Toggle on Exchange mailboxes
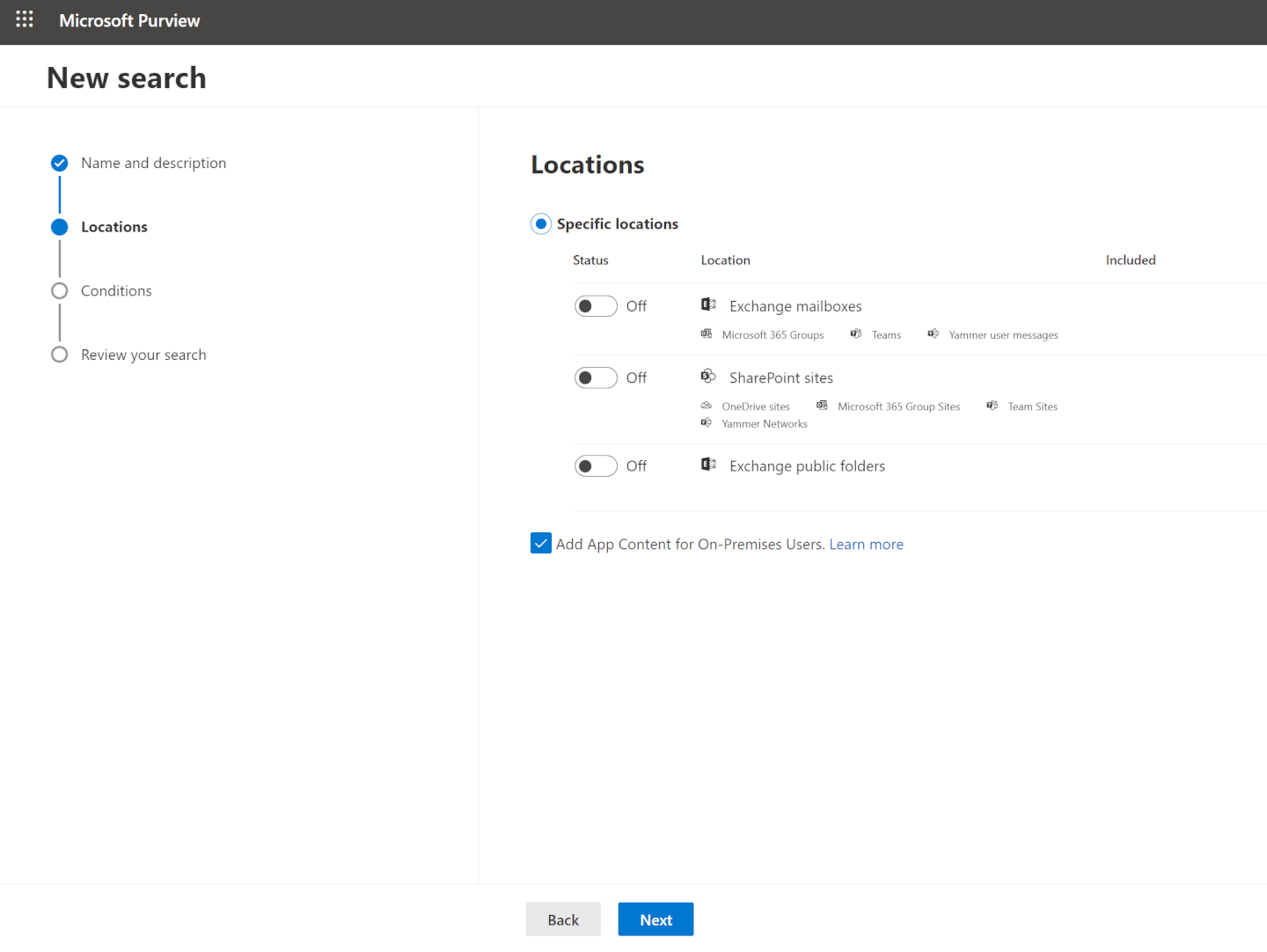This screenshot has width=1267, height=952. click(596, 305)
